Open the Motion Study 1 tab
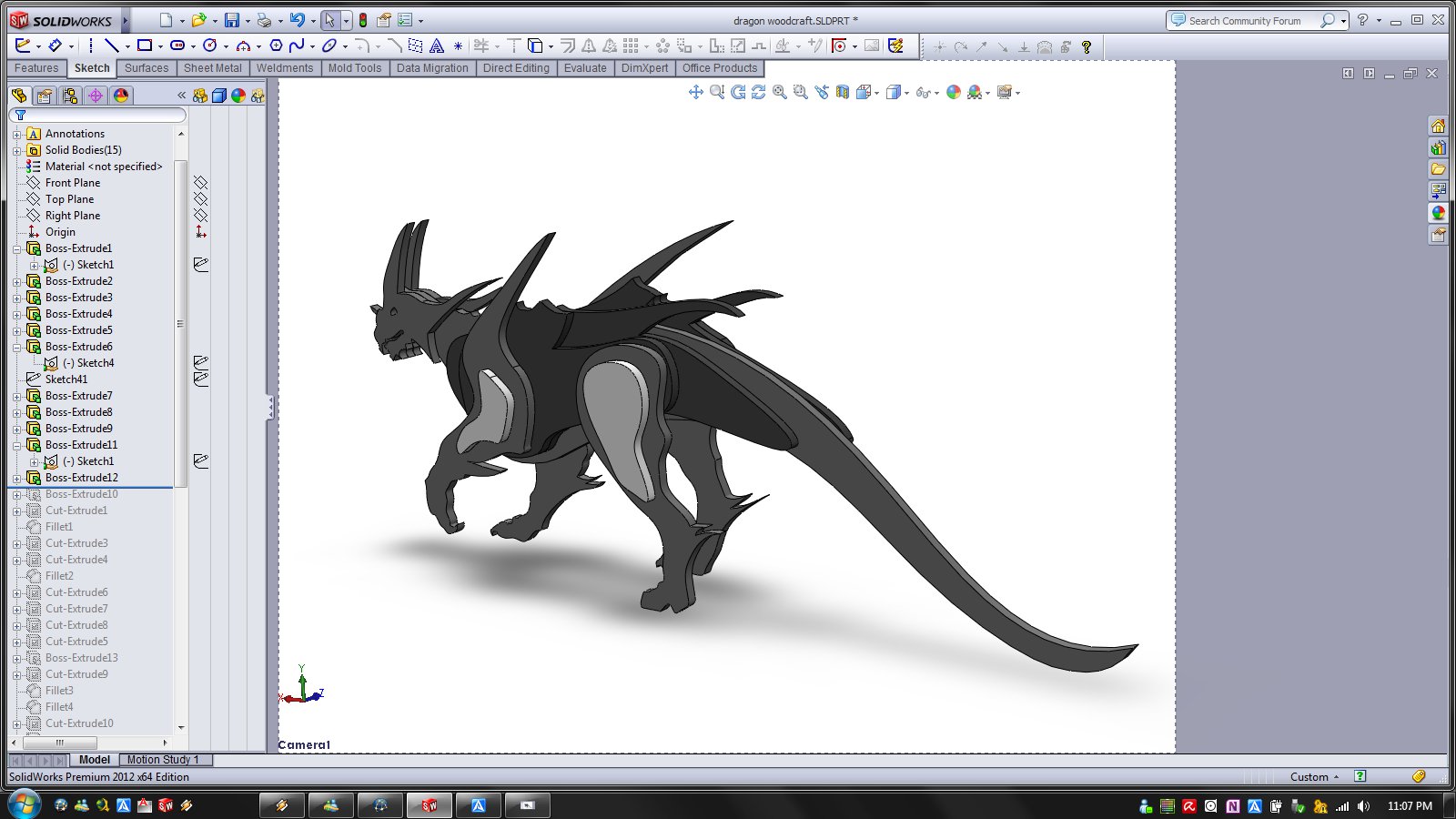This screenshot has width=1456, height=819. point(163,760)
